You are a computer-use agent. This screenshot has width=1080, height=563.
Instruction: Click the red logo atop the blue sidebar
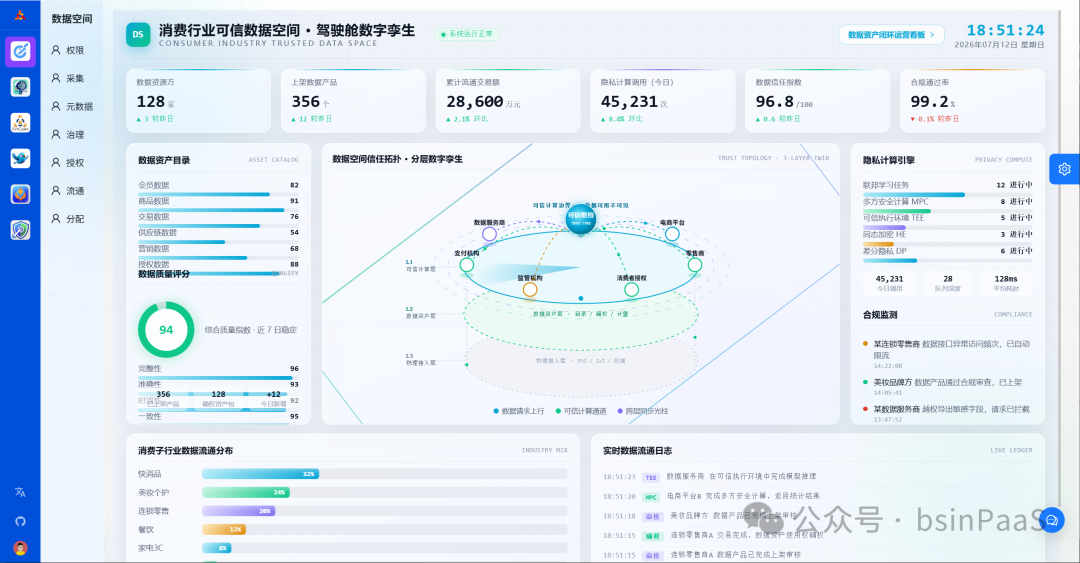(x=20, y=15)
